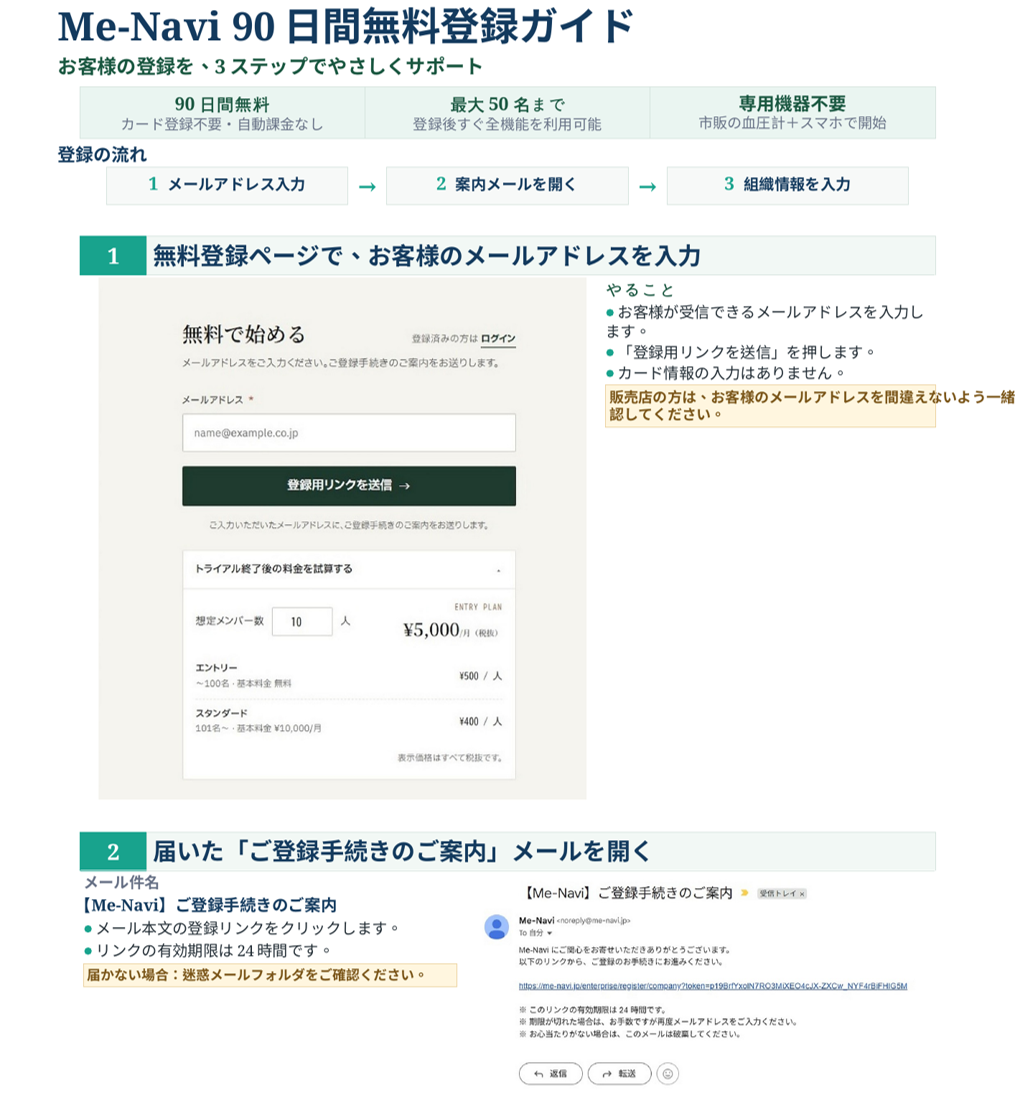This screenshot has width=1015, height=1113.
Task: Expand the To 自分 recipient details arrow
Action: [x=549, y=933]
